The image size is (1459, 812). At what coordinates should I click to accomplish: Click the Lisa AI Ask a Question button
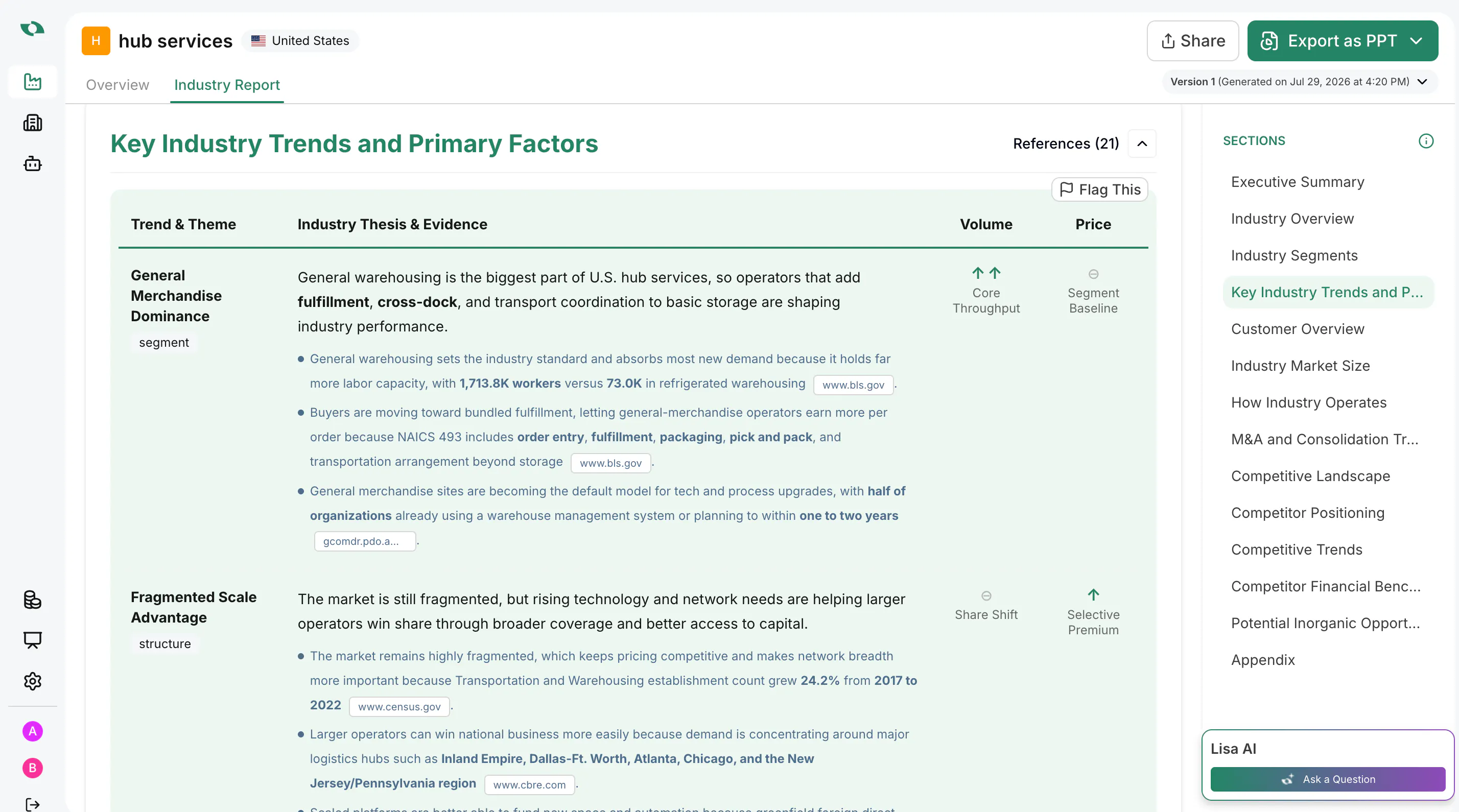pos(1327,780)
